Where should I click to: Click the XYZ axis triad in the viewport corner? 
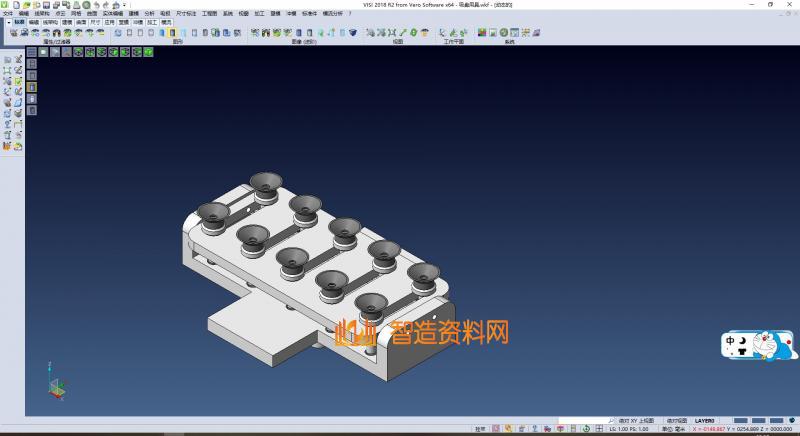pos(56,381)
